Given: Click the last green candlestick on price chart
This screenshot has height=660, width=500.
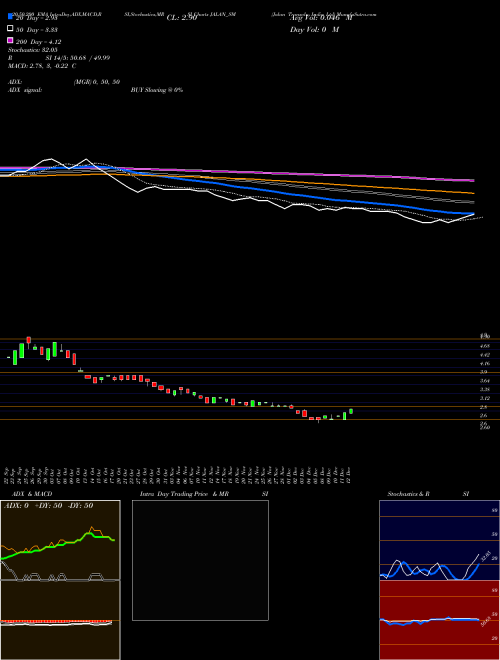Looking at the screenshot, I should pos(351,411).
